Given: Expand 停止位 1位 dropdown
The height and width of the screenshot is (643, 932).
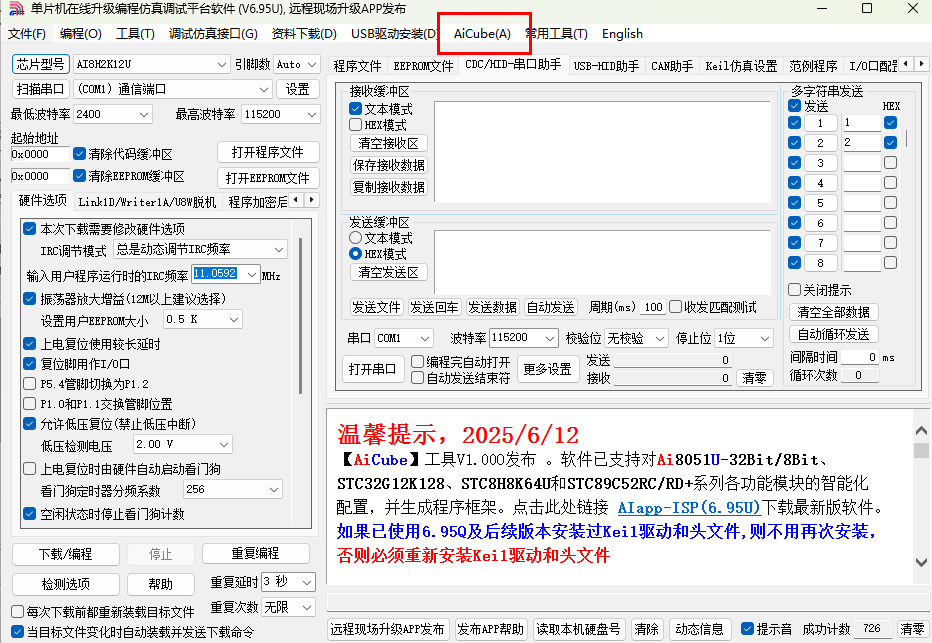Looking at the screenshot, I should tap(744, 338).
